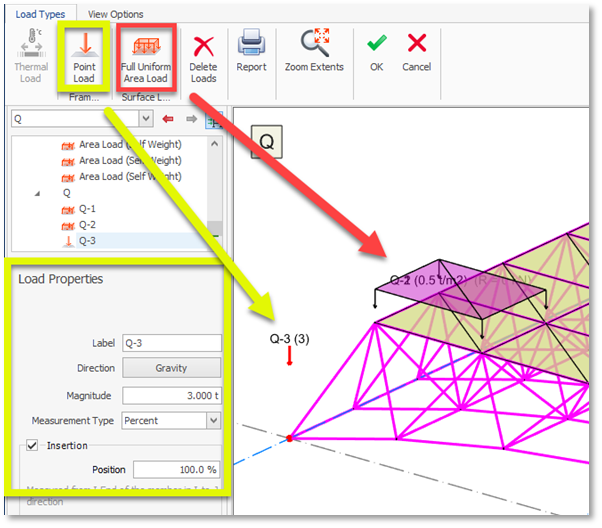The width and height of the screenshot is (602, 528).
Task: Click the Position percentage field
Action: point(176,469)
